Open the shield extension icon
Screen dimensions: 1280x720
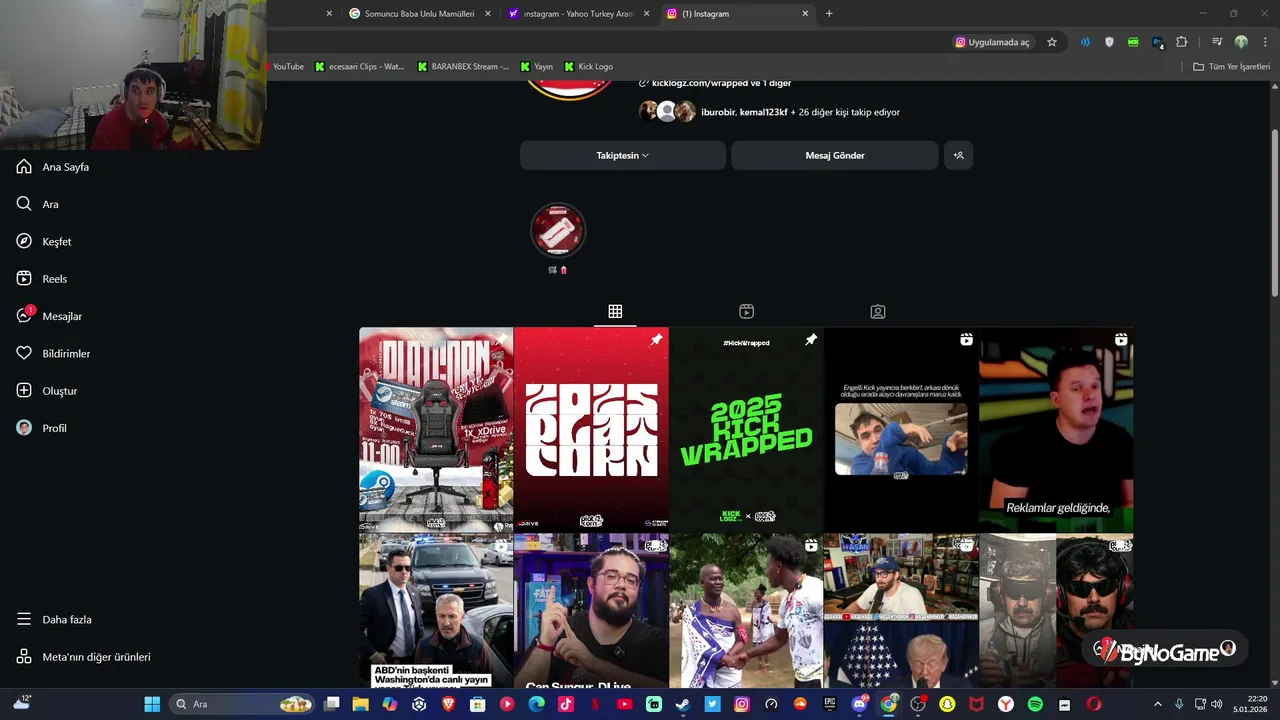point(1109,42)
